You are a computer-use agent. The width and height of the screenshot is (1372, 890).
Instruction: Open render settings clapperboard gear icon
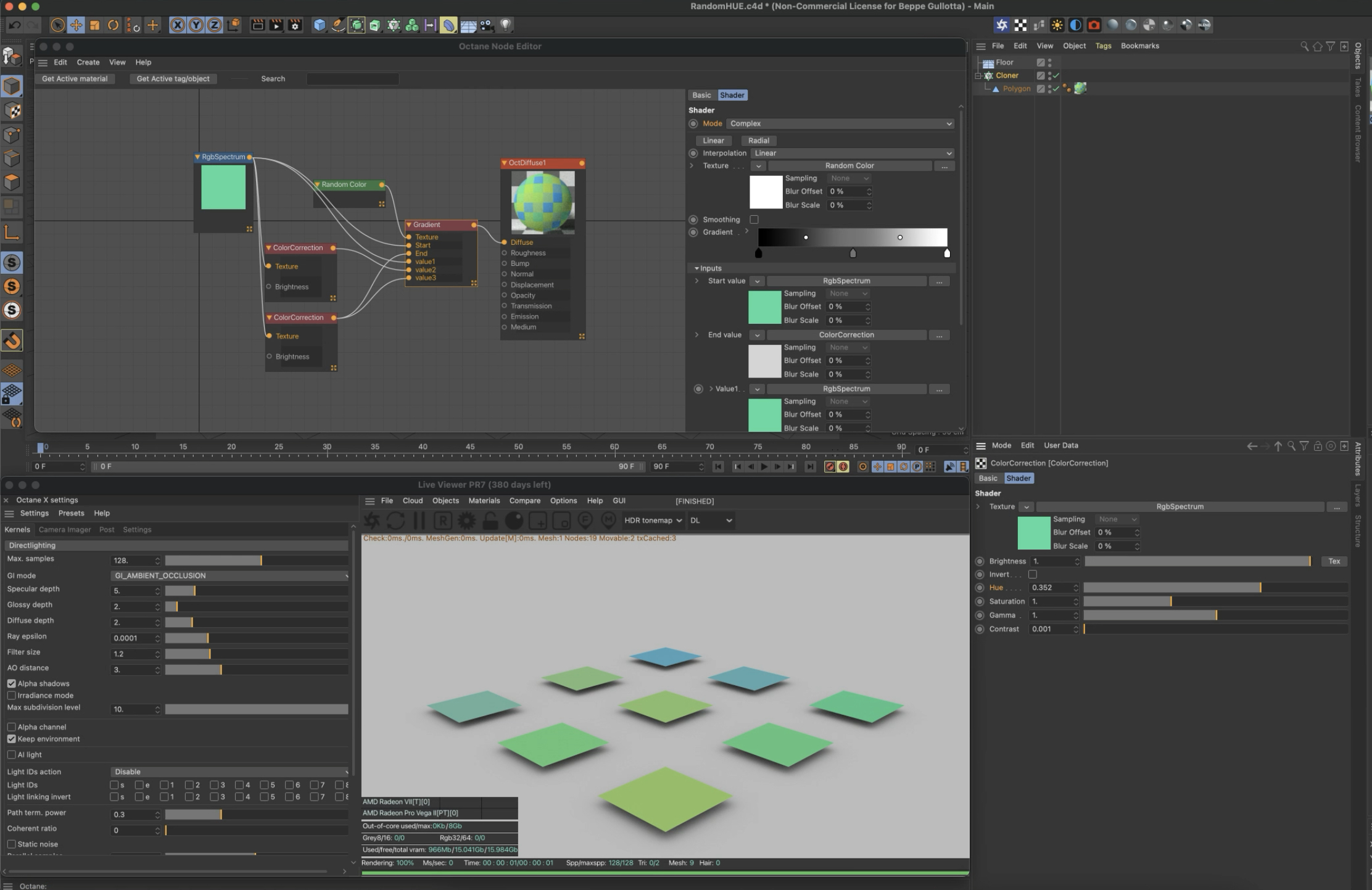tap(295, 25)
